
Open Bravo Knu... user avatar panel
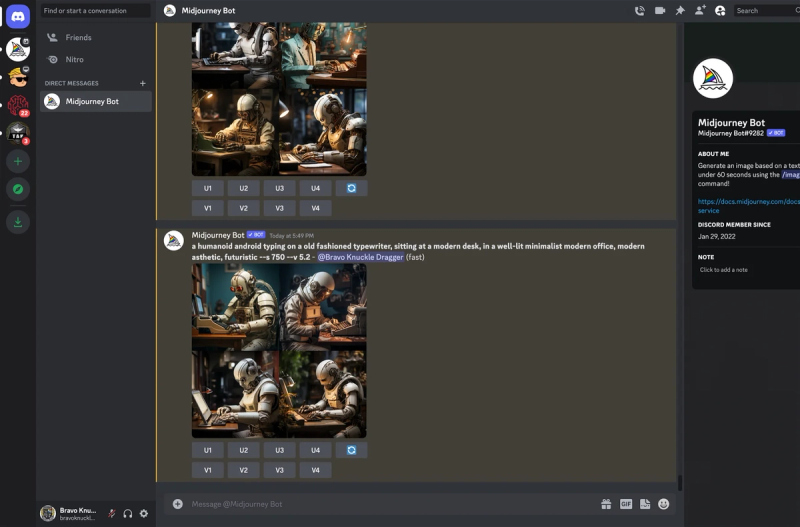click(x=48, y=513)
